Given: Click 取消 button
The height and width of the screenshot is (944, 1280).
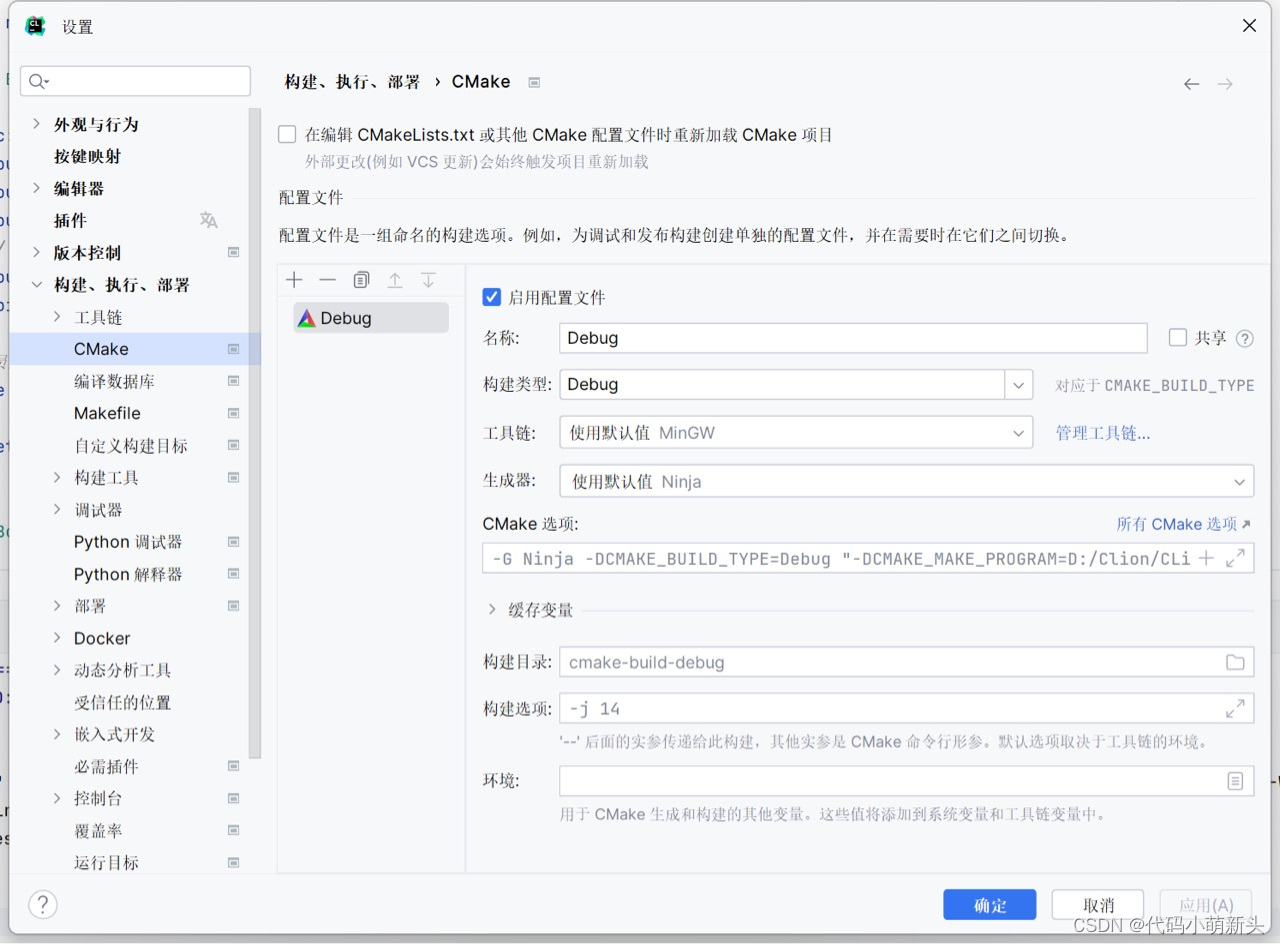Looking at the screenshot, I should tap(1098, 905).
